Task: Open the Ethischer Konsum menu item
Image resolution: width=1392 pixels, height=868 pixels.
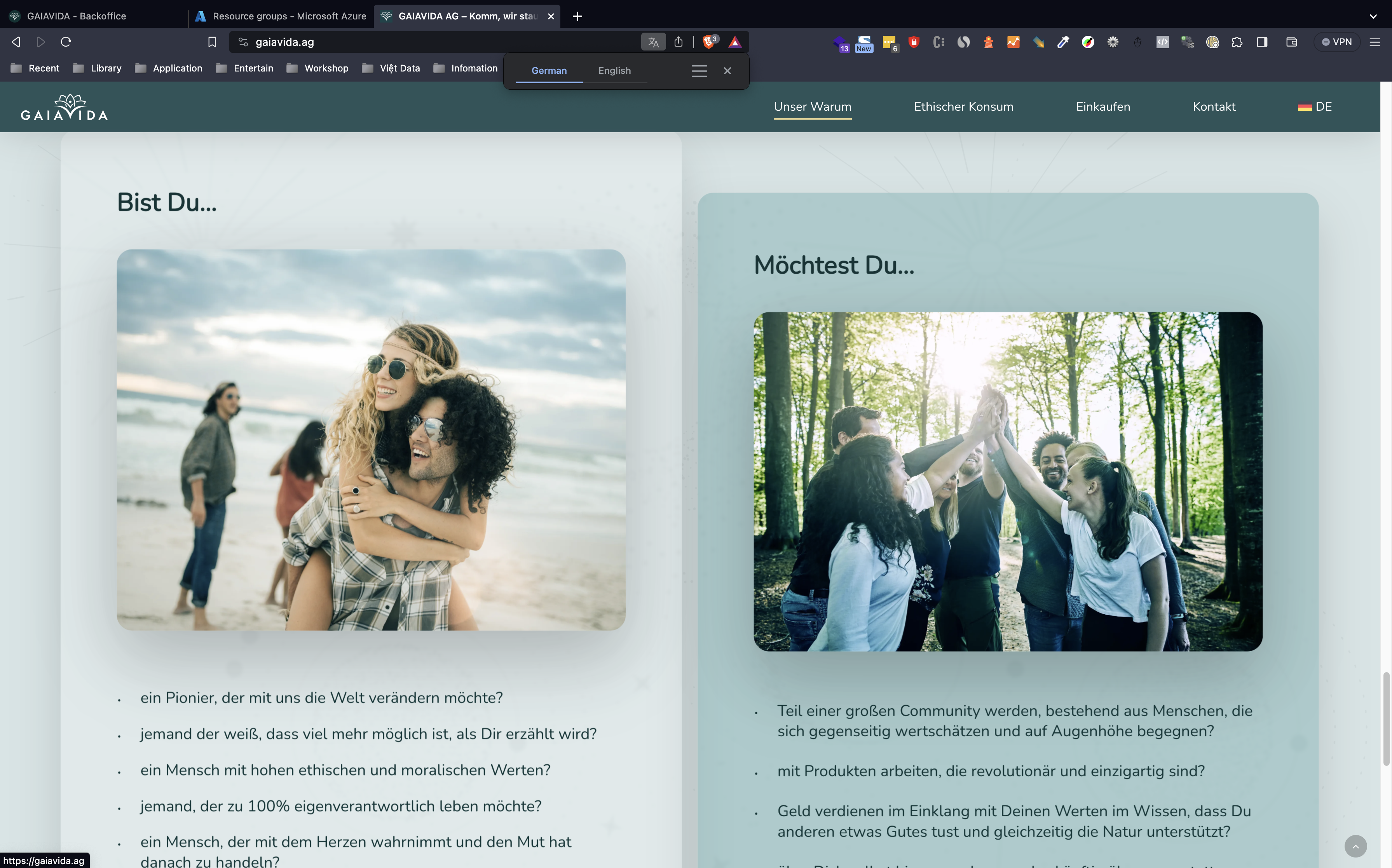Action: coord(963,107)
